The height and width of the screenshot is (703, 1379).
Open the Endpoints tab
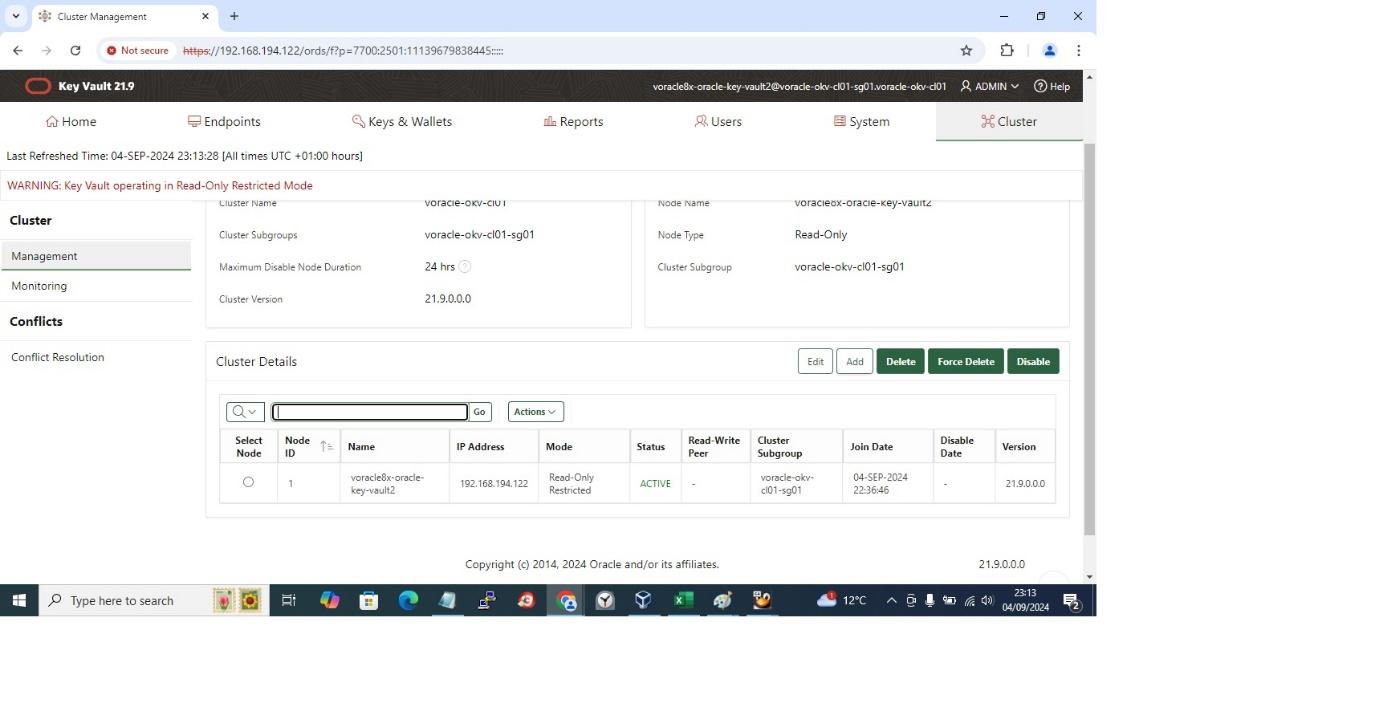click(x=224, y=121)
